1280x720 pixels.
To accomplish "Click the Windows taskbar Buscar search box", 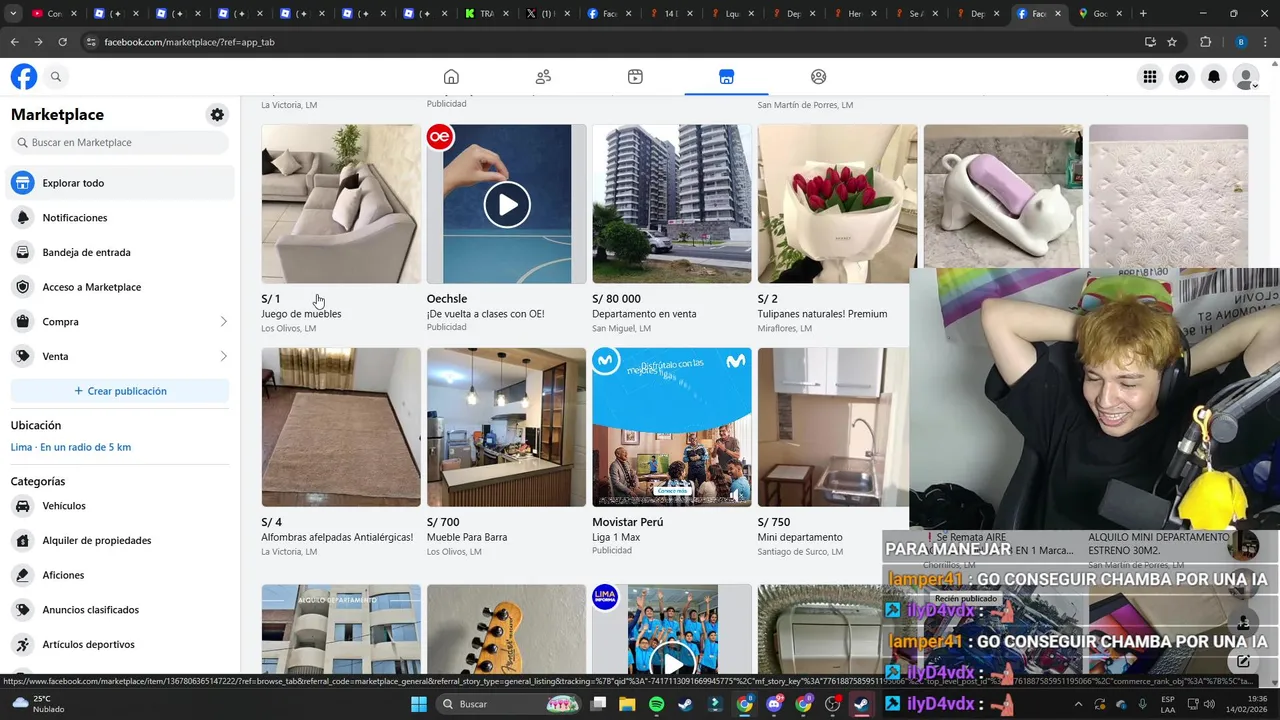I will point(510,704).
